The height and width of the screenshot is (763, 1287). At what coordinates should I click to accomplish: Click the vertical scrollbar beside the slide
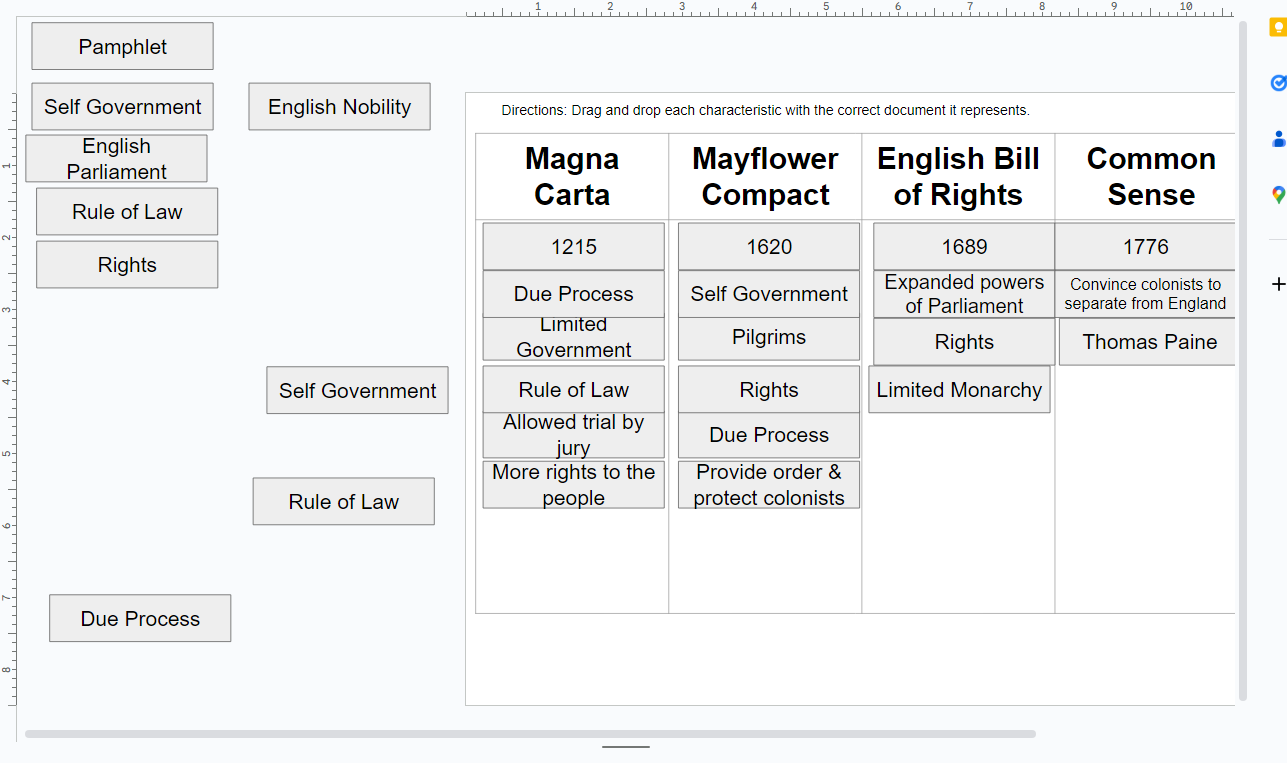click(1243, 360)
